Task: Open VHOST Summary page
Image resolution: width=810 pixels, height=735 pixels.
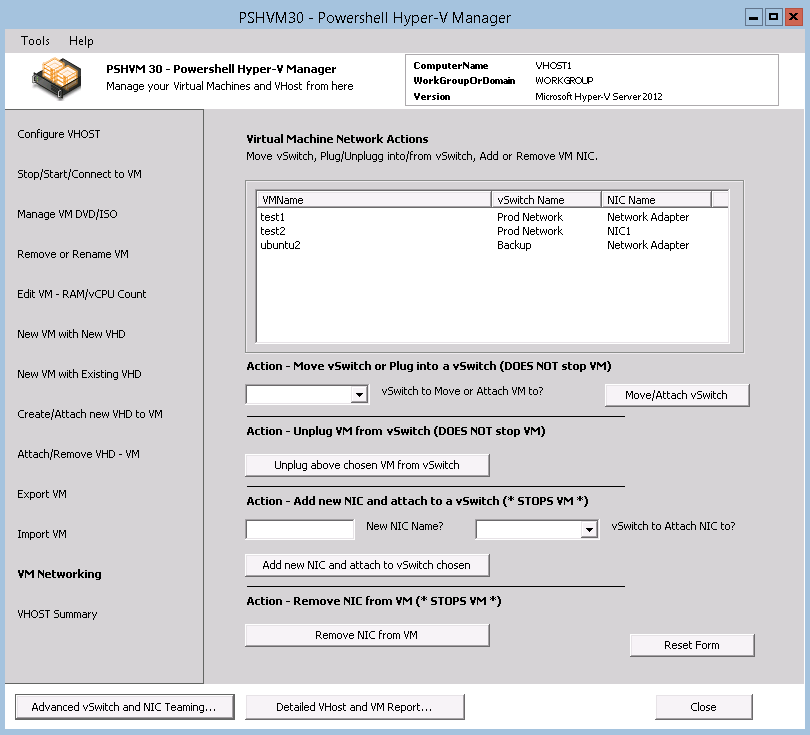Action: (57, 614)
